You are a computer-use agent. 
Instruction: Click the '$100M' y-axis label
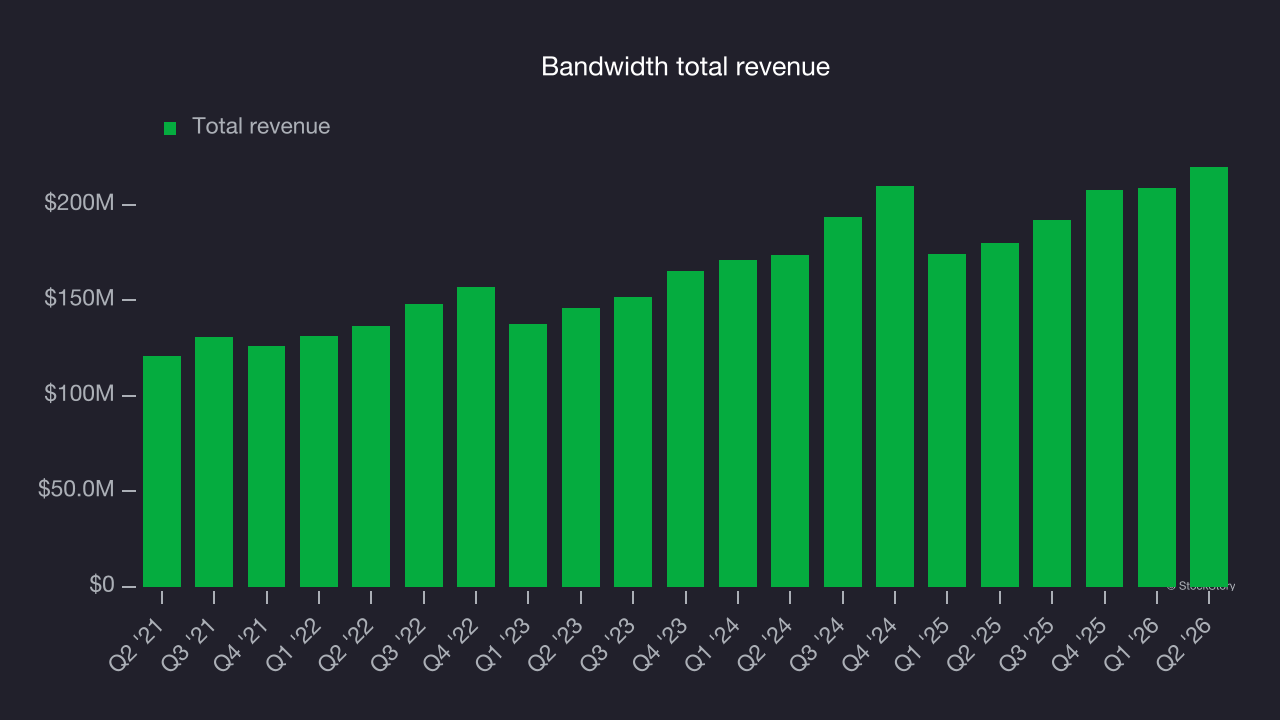[x=78, y=395]
